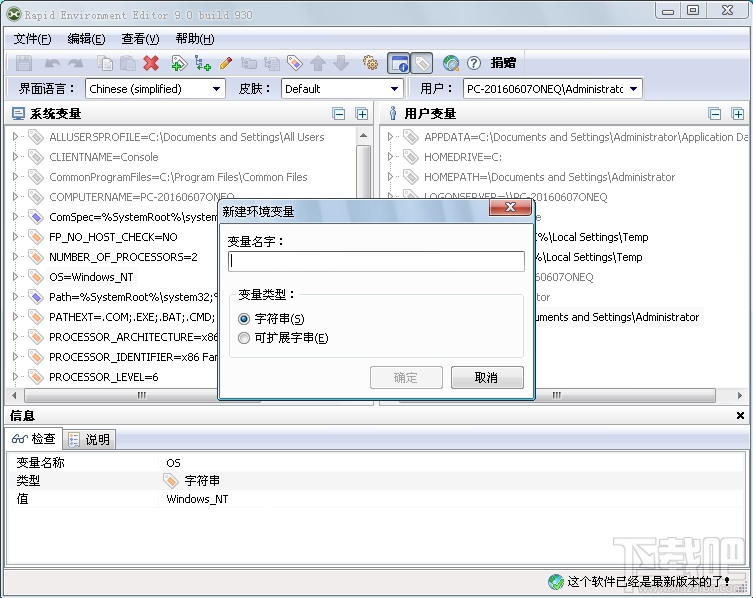The image size is (753, 598).
Task: Select the 可扩展字串(E) radio button
Action: click(244, 338)
